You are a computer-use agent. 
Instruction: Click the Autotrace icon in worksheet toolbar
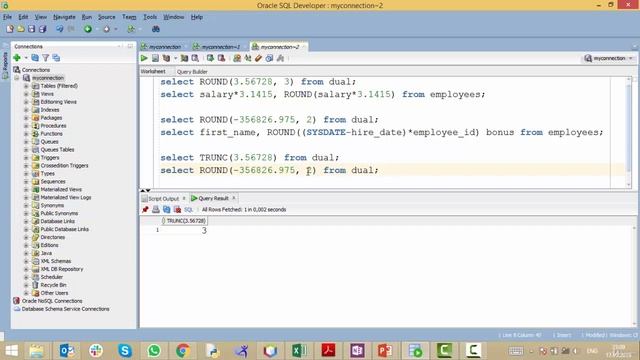pyautogui.click(x=184, y=58)
